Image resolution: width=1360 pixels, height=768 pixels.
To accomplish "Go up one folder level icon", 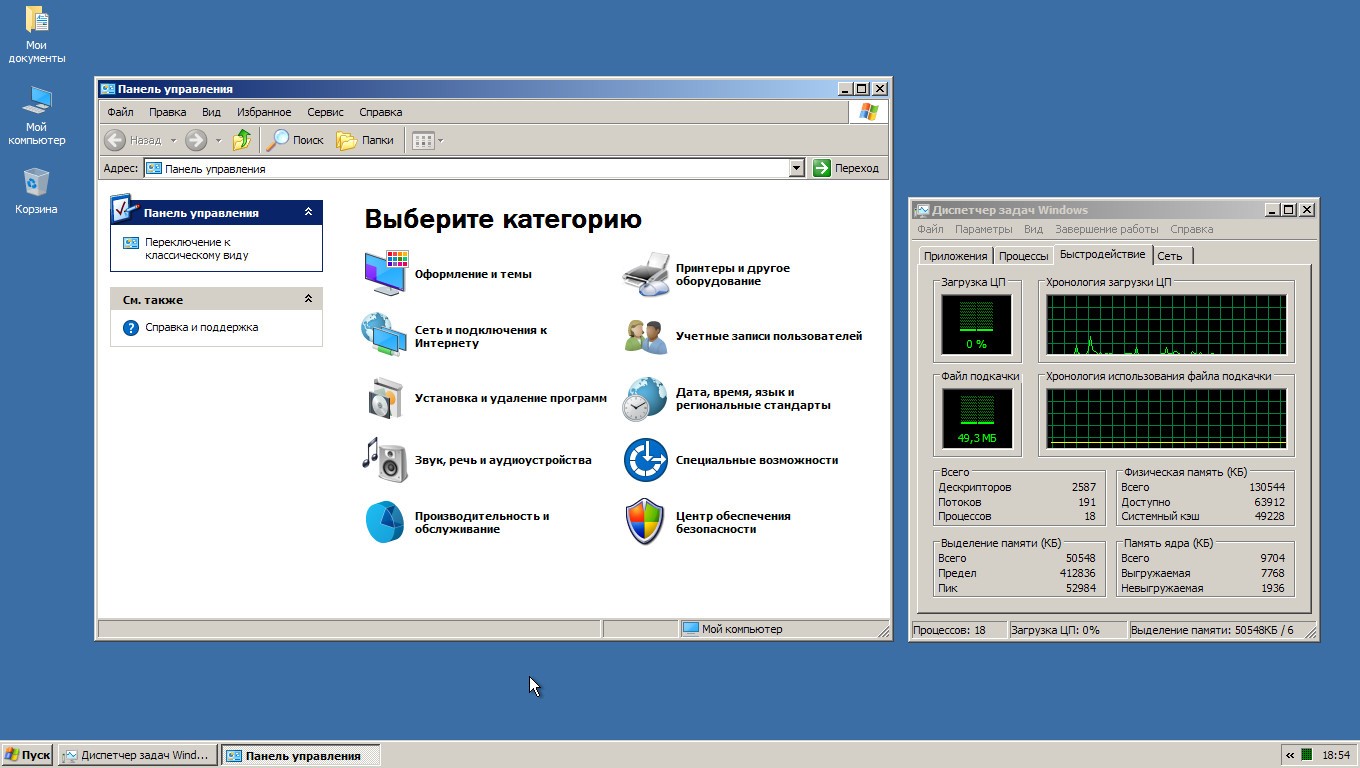I will (242, 140).
